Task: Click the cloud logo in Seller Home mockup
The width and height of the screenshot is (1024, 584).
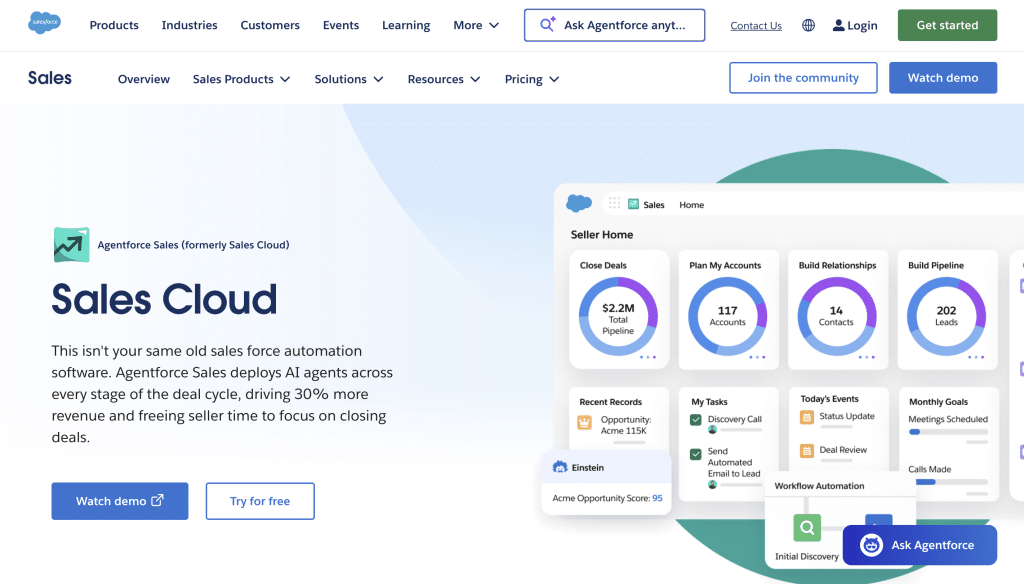Action: click(579, 203)
